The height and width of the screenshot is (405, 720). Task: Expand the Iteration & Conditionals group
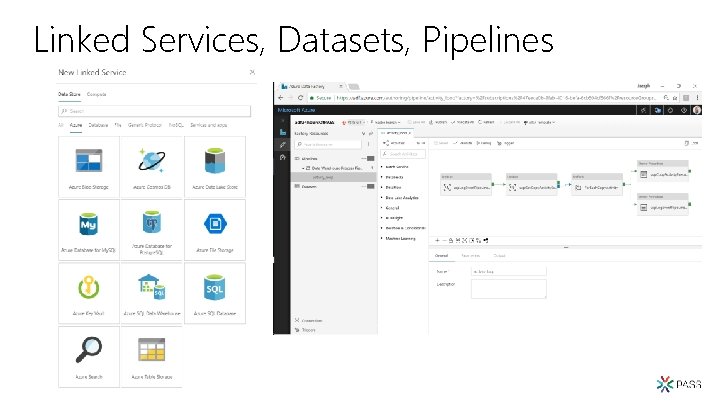[x=405, y=228]
